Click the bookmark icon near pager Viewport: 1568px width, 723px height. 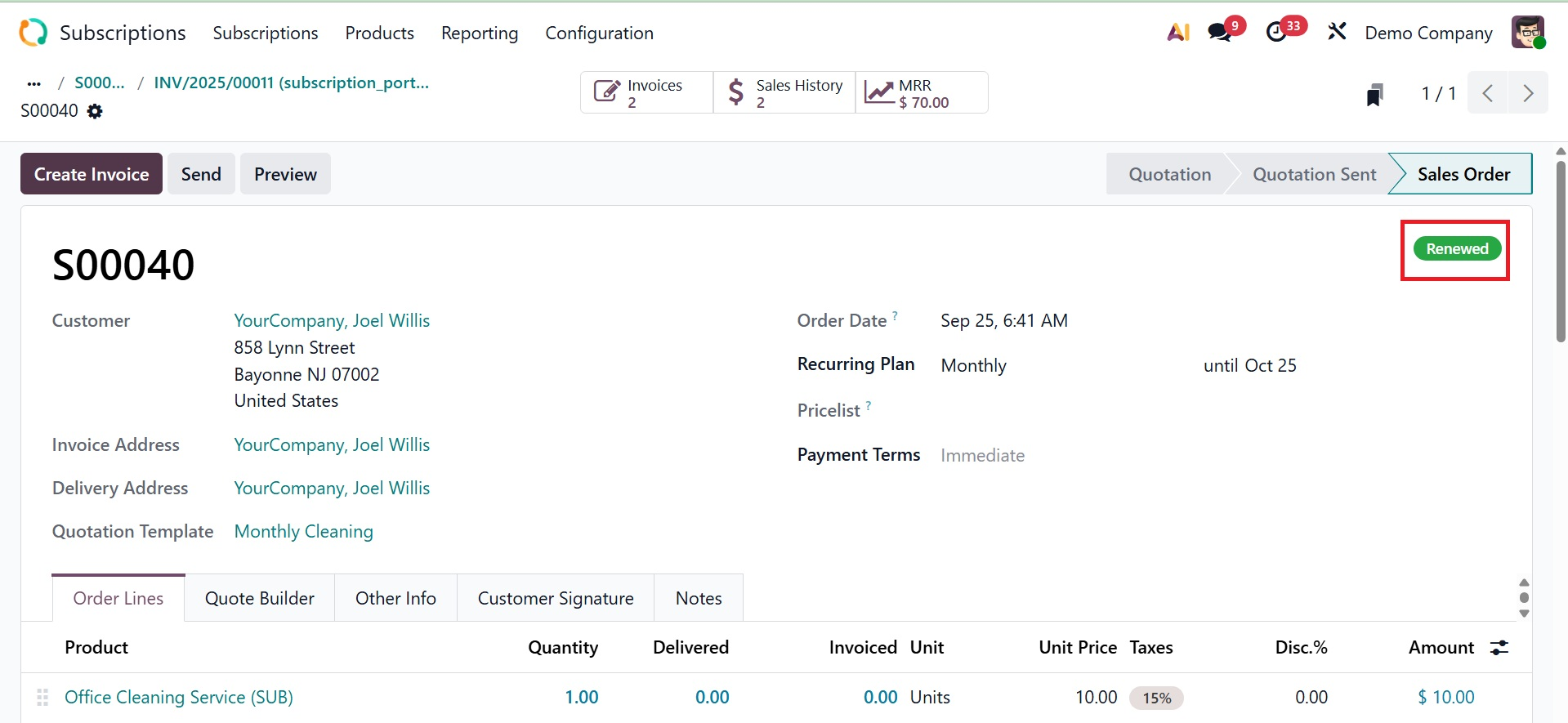tap(1374, 95)
